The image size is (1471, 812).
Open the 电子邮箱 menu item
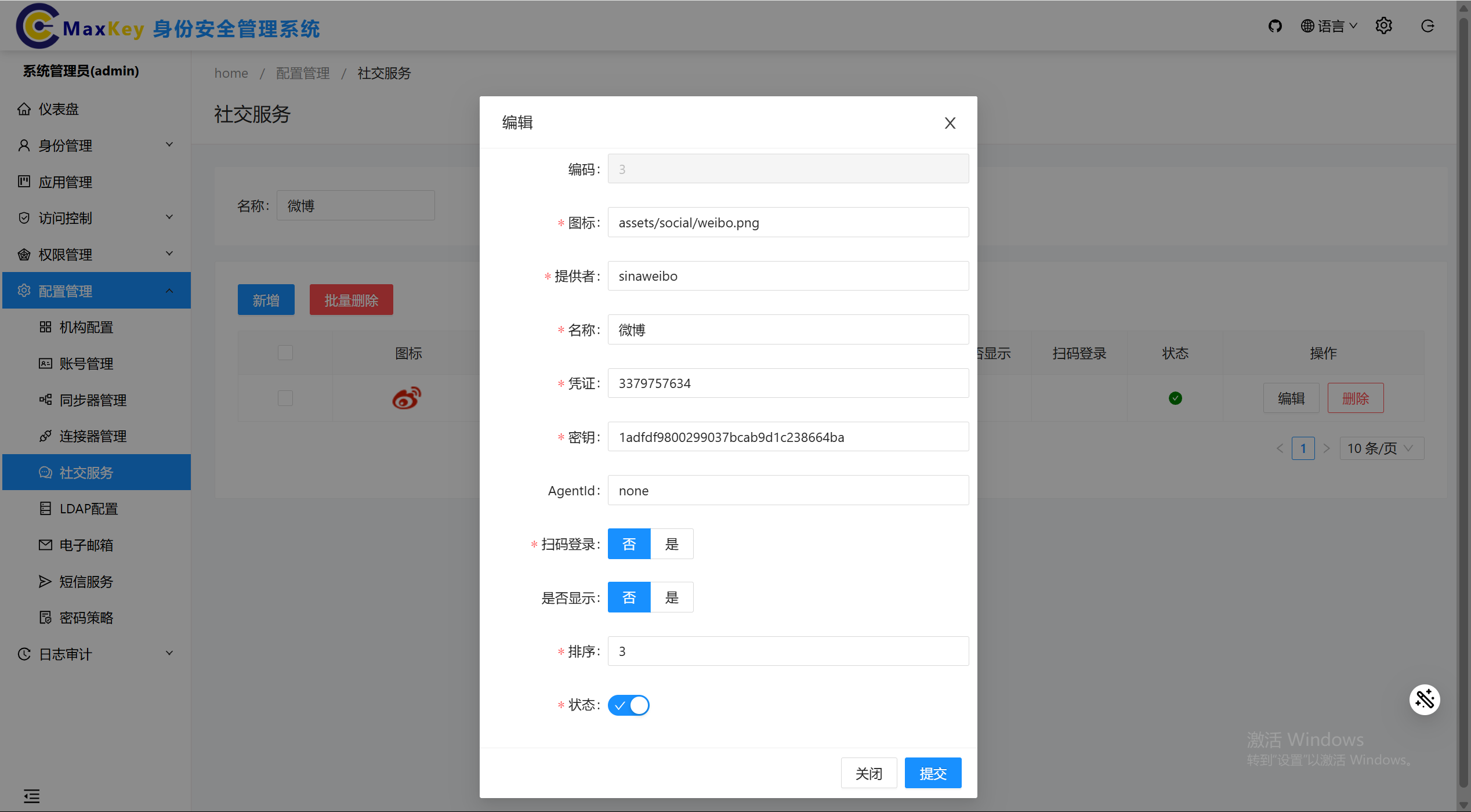click(86, 545)
